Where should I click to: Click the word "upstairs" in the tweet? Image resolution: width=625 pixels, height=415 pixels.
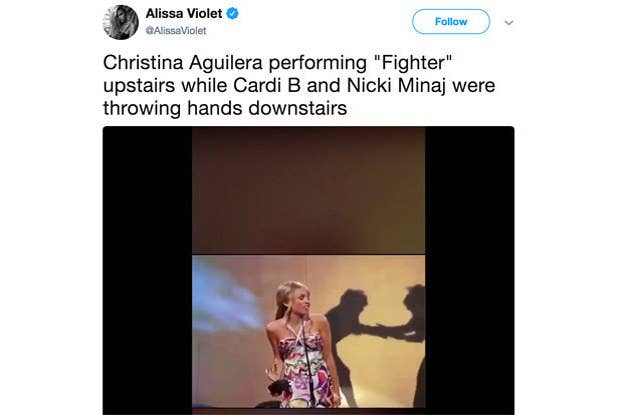coord(141,86)
